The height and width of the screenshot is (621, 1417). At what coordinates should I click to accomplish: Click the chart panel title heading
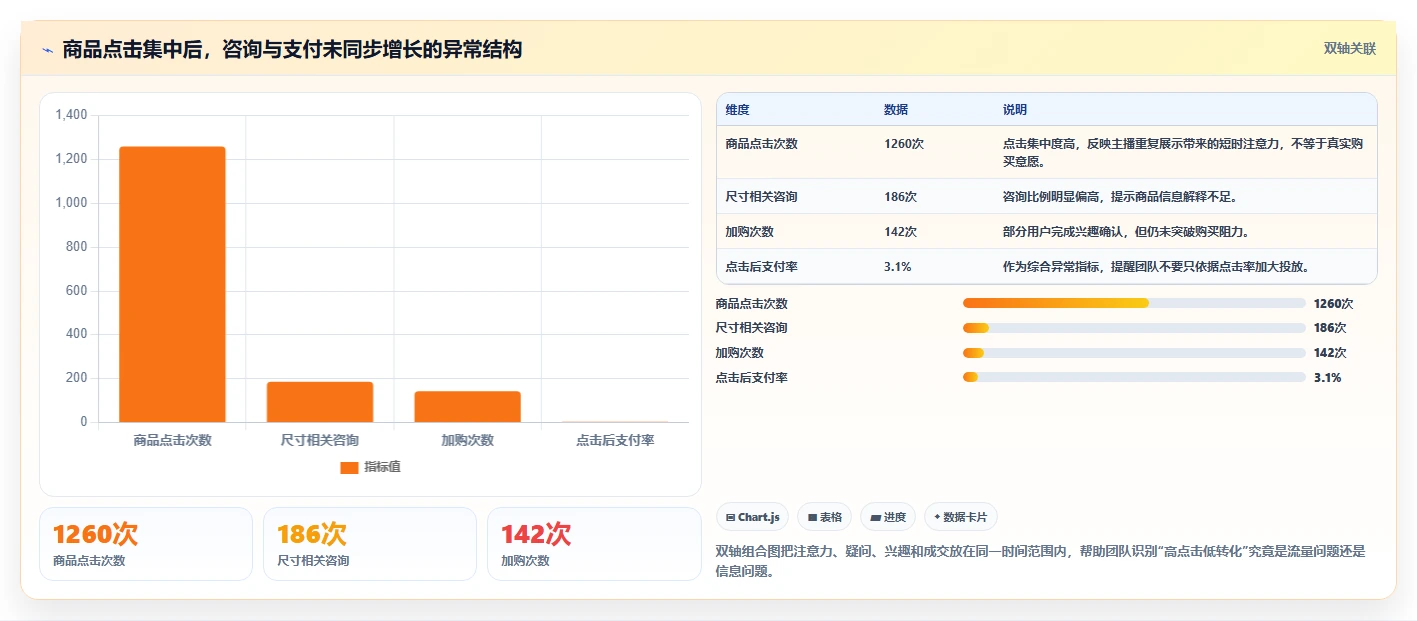coord(292,50)
